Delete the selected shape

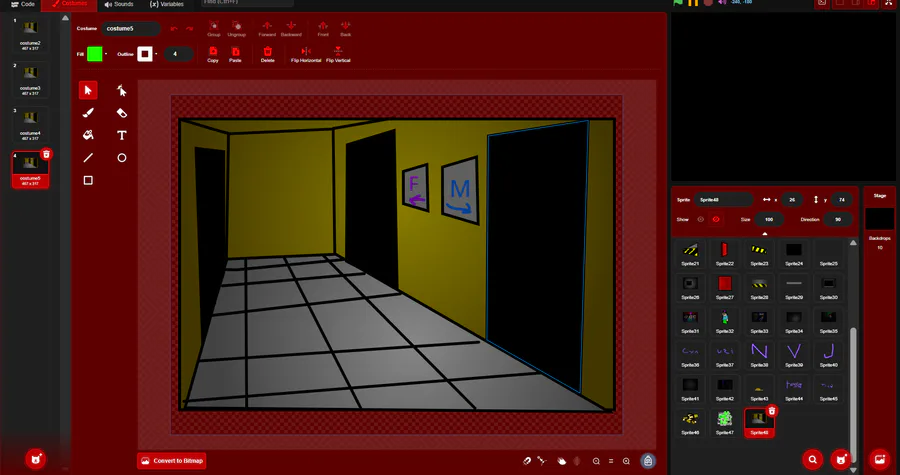pos(267,54)
